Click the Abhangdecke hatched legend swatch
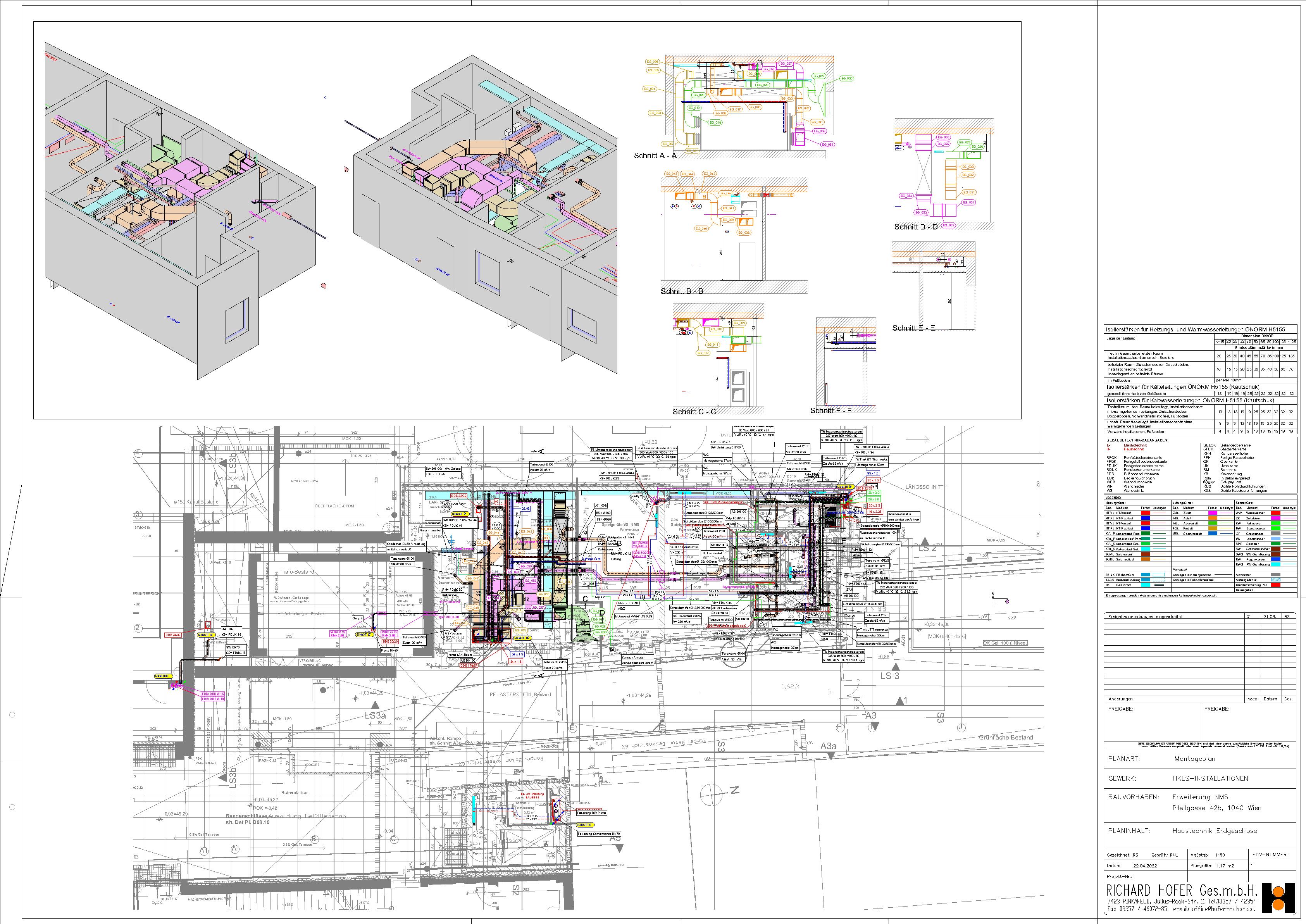The image size is (1306, 924). 1276,580
